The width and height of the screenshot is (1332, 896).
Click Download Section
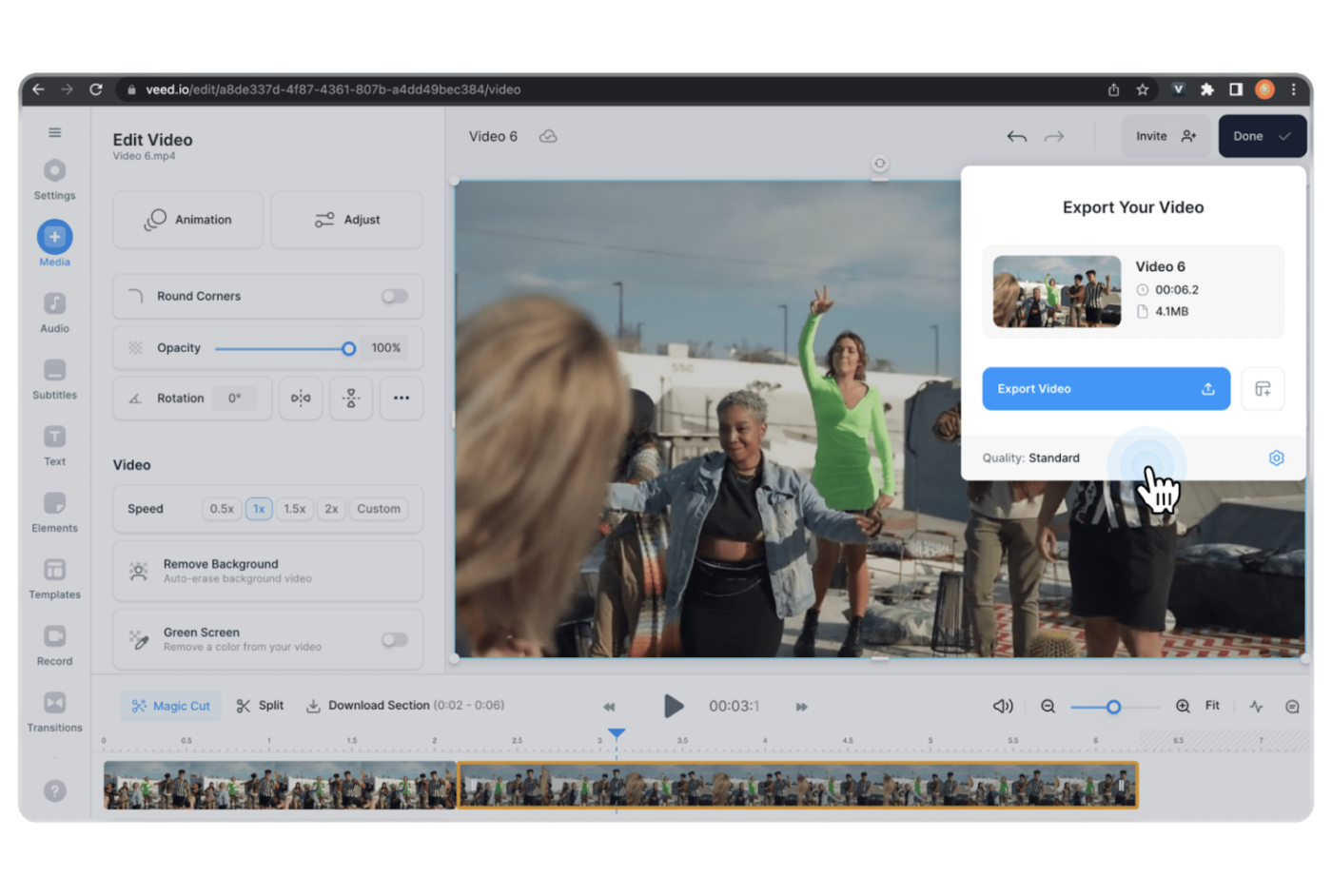403,706
